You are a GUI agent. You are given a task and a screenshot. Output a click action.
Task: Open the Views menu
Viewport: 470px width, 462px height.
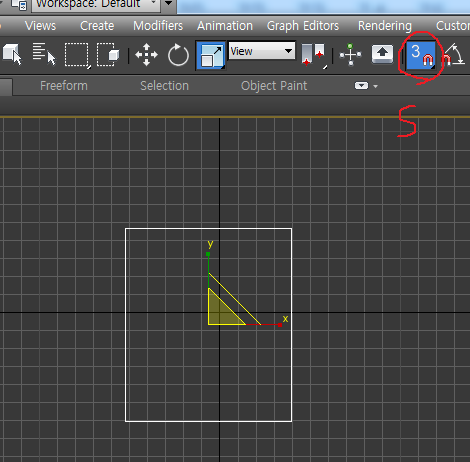point(40,26)
